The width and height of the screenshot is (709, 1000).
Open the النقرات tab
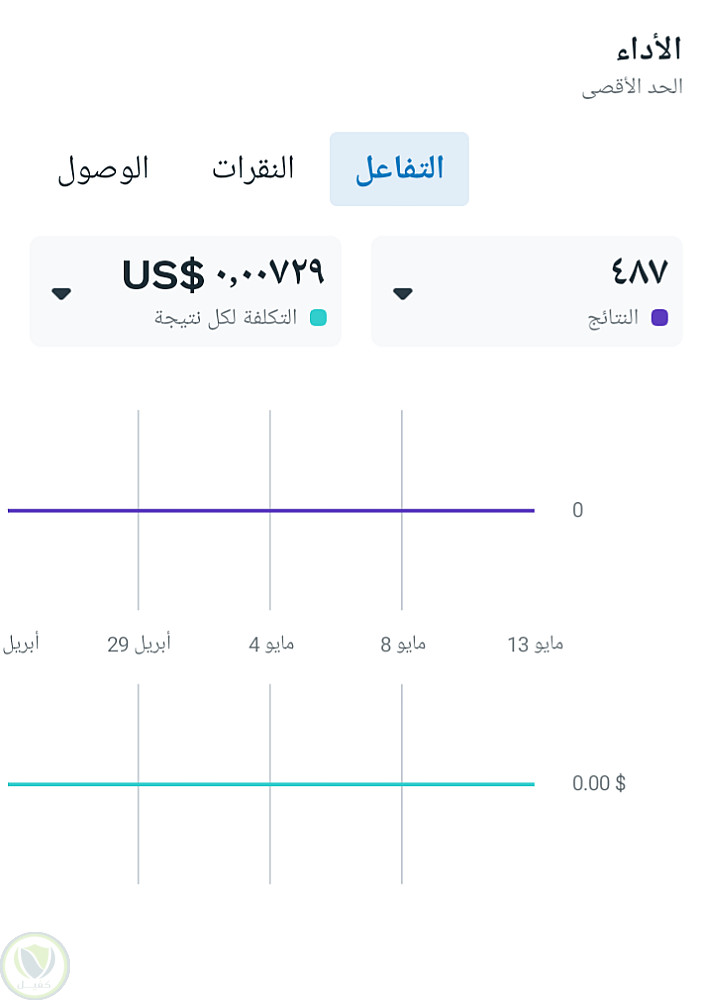point(253,169)
